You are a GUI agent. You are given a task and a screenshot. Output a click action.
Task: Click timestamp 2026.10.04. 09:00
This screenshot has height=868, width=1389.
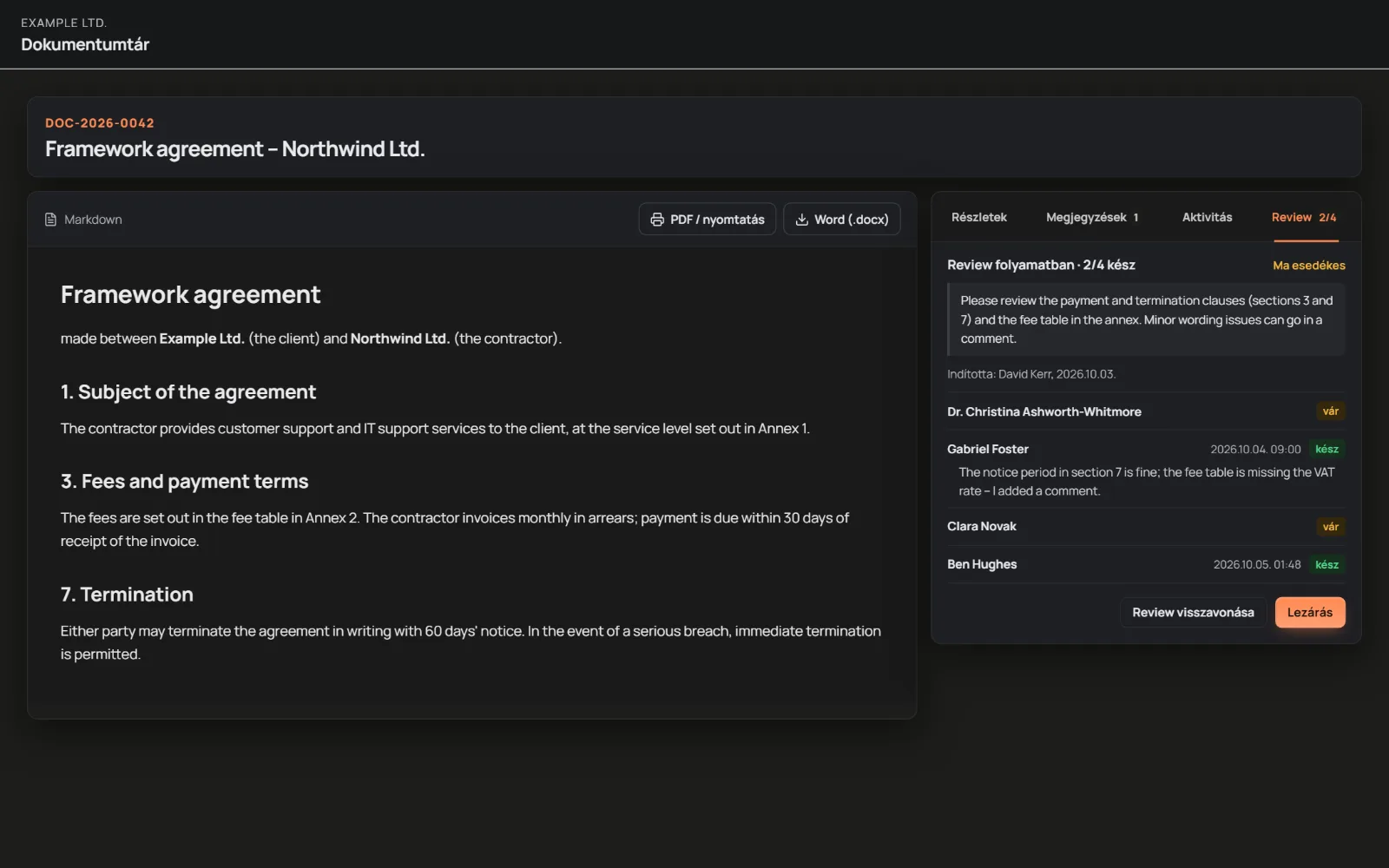1255,449
